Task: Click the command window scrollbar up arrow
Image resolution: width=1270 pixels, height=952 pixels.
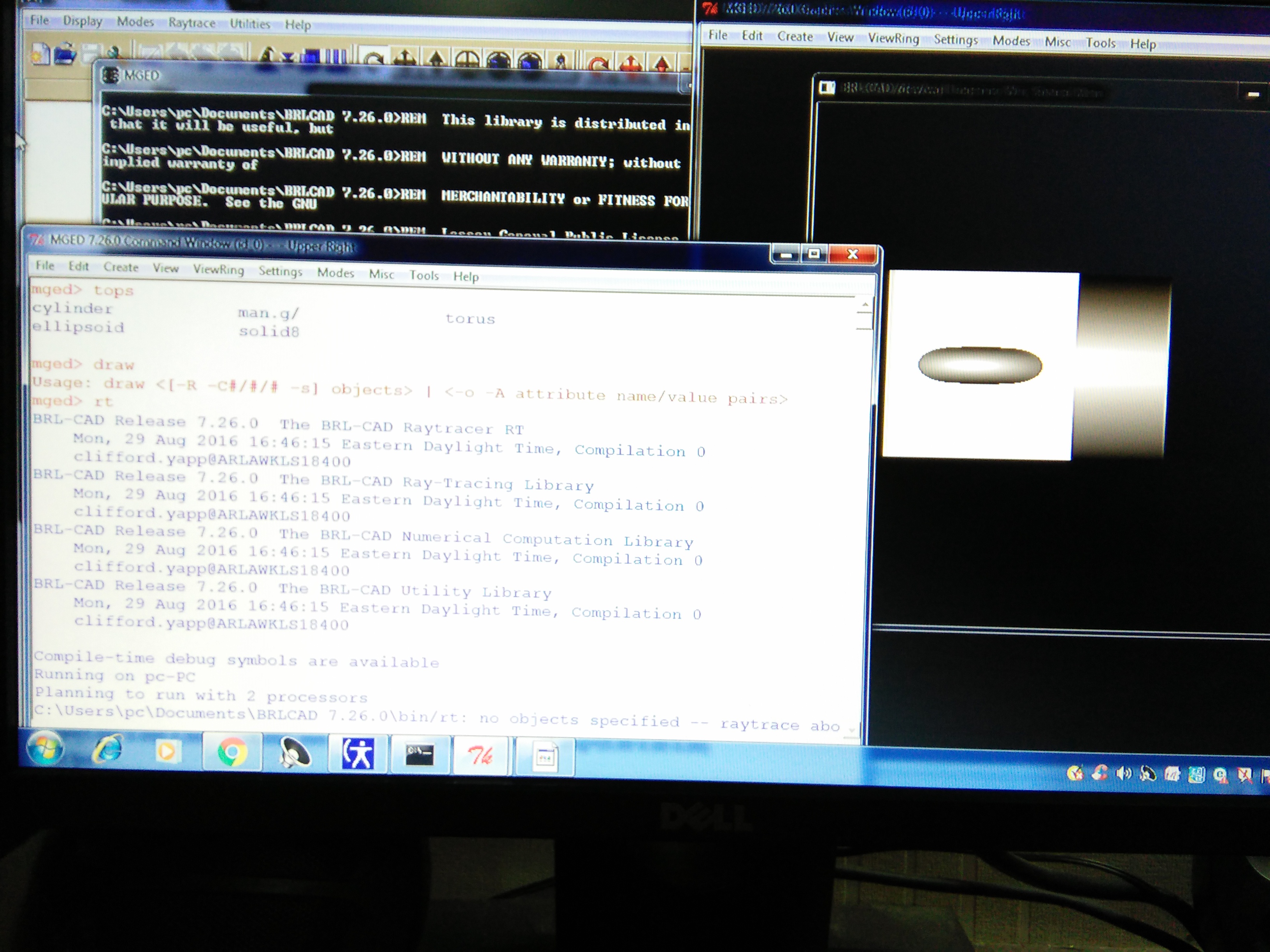Action: pyautogui.click(x=865, y=305)
